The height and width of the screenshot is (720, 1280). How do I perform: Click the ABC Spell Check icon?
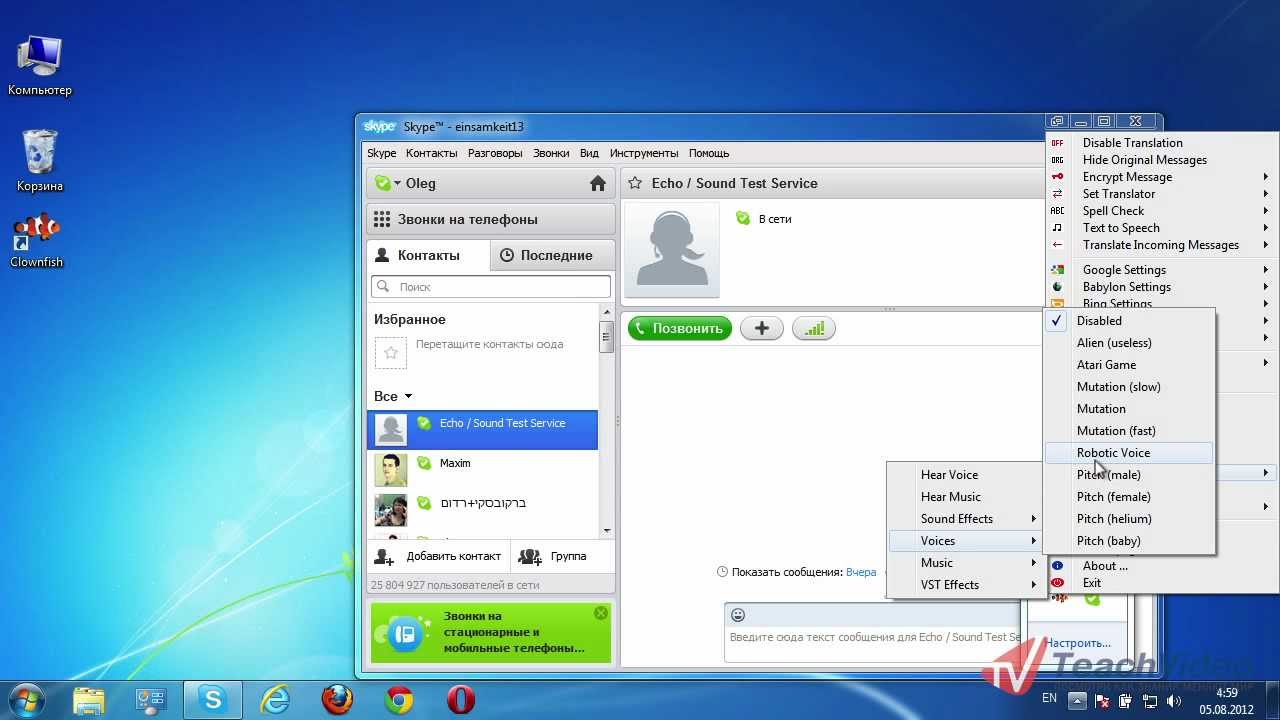tap(1057, 211)
